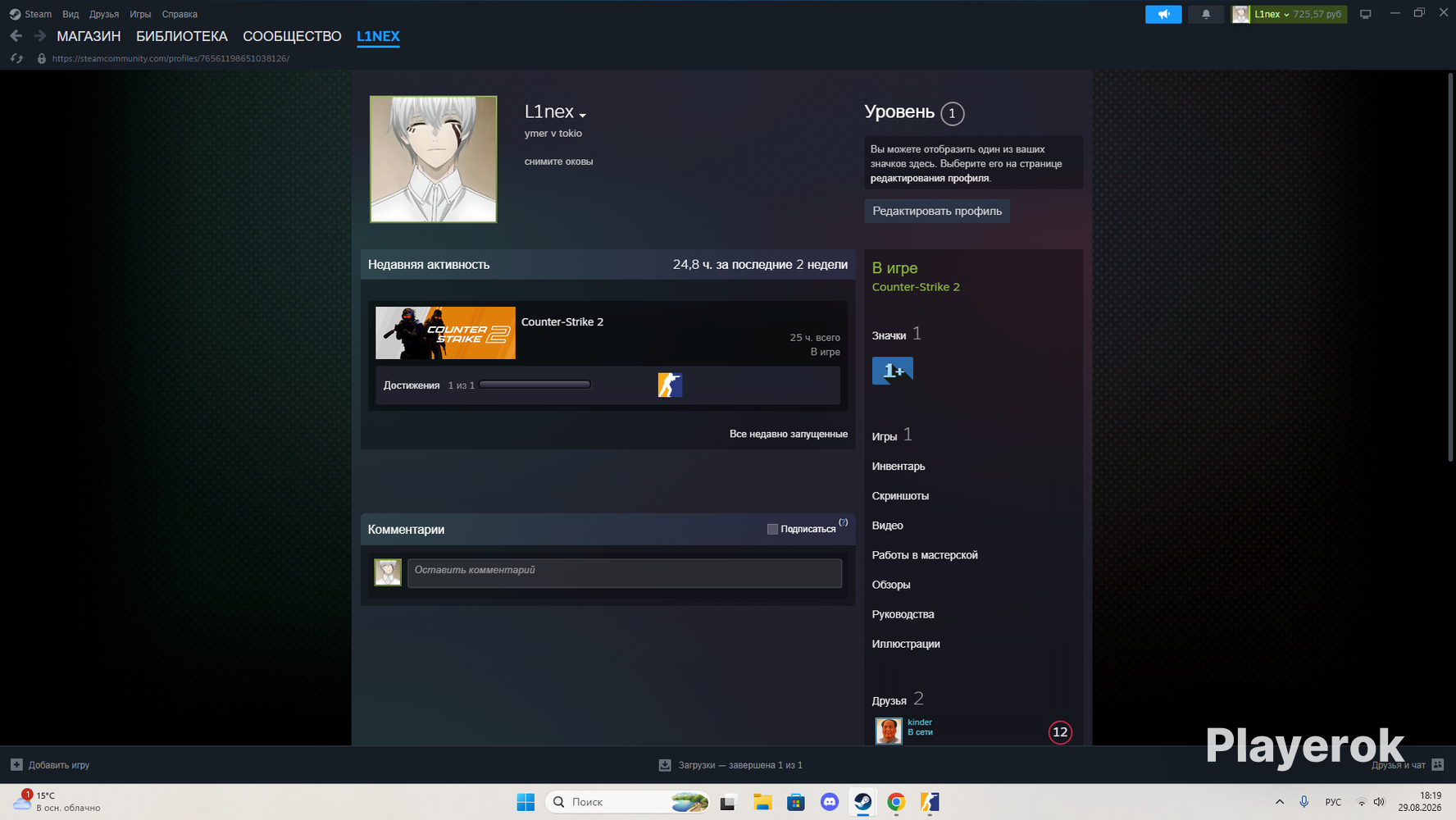Open Скриншоты
The width and height of the screenshot is (1456, 820).
900,495
